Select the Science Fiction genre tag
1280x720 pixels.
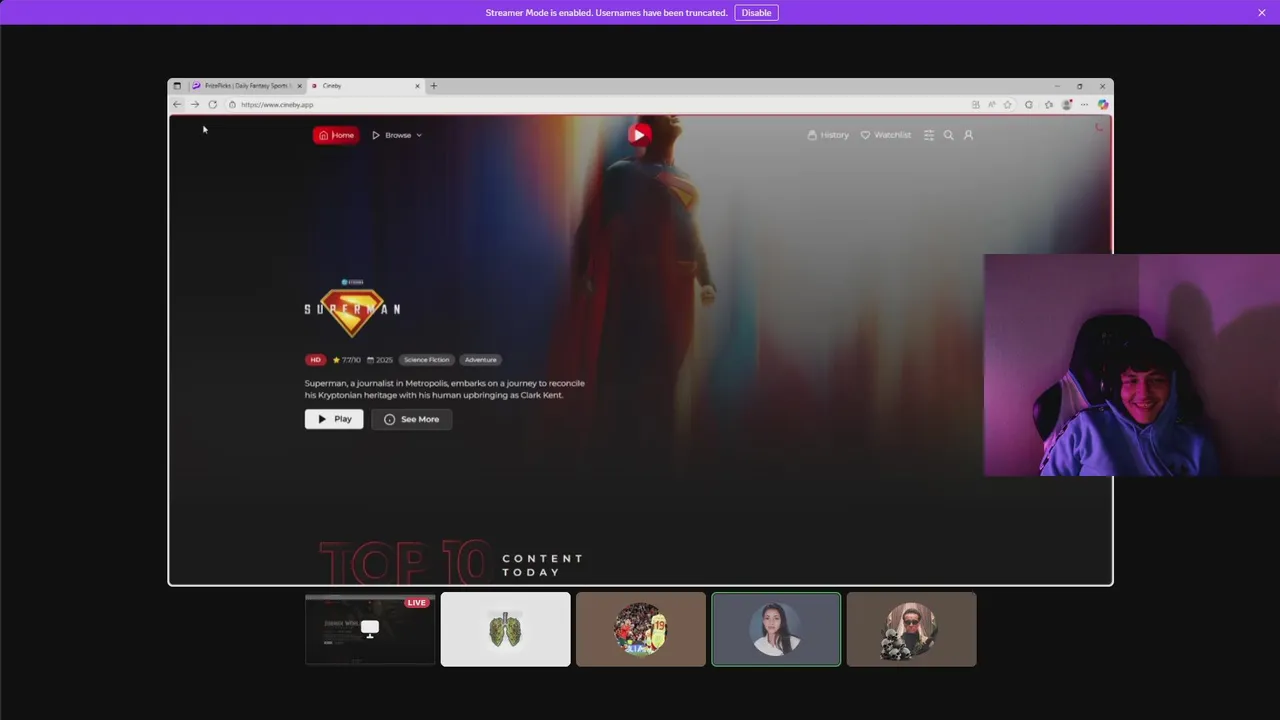(427, 360)
